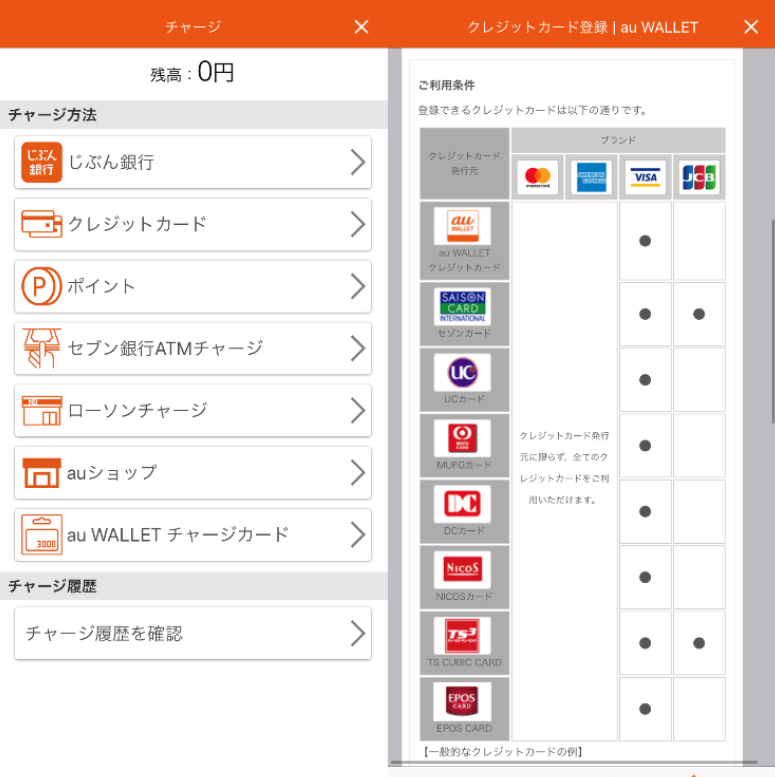Viewport: 775px width, 777px height.
Task: Click the チャージ方法 section header
Action: (x=53, y=115)
